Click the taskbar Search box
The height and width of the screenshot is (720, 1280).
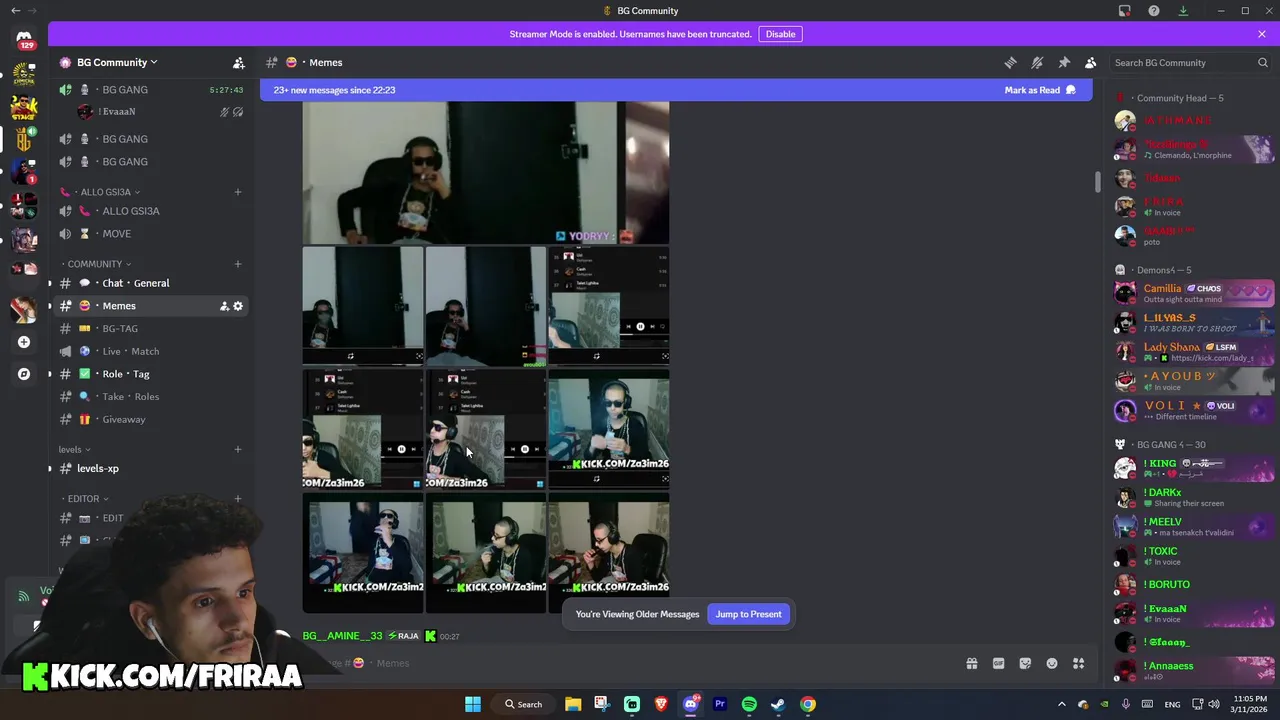coord(523,704)
